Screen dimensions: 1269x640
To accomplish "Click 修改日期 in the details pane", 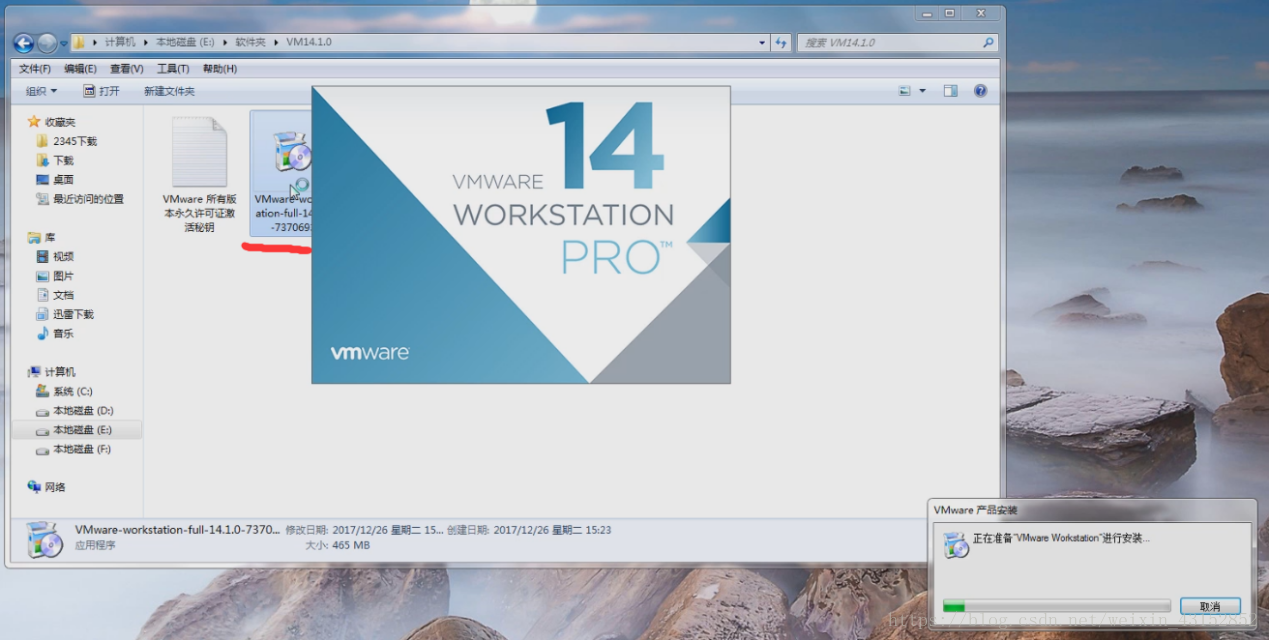I will tap(307, 530).
